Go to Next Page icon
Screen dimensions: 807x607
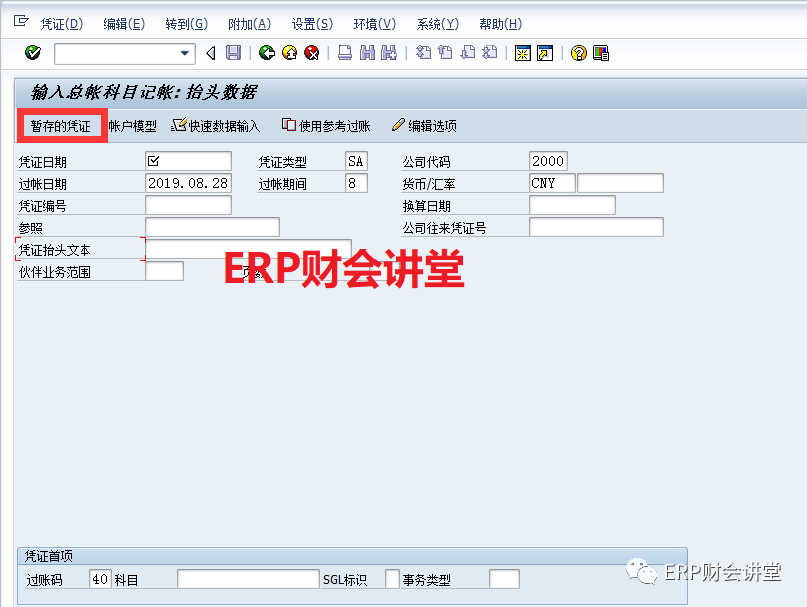468,53
